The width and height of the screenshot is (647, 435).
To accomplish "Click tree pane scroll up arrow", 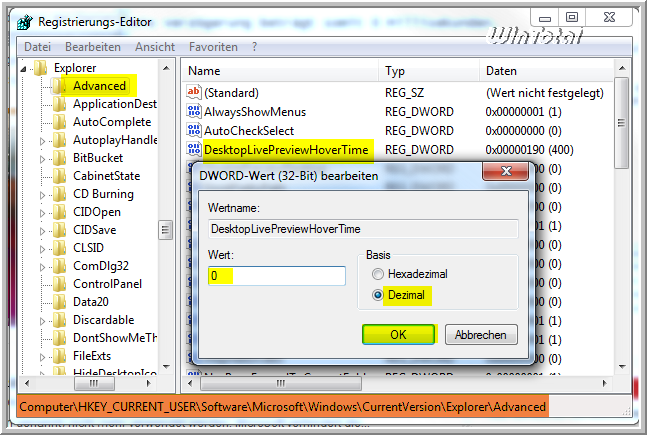I will pos(166,68).
